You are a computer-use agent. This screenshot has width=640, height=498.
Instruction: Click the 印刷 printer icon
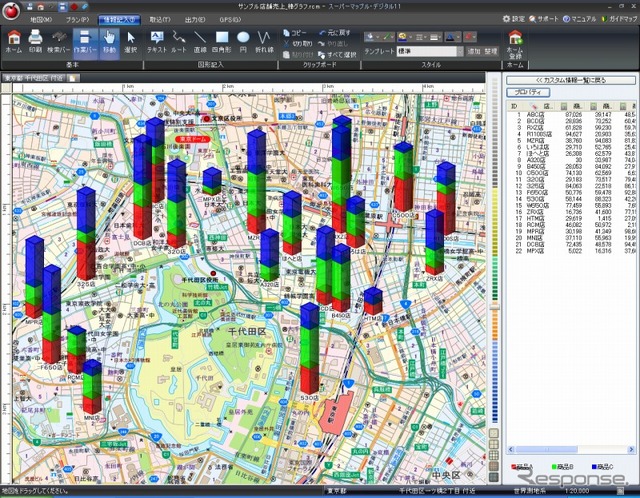pos(35,42)
